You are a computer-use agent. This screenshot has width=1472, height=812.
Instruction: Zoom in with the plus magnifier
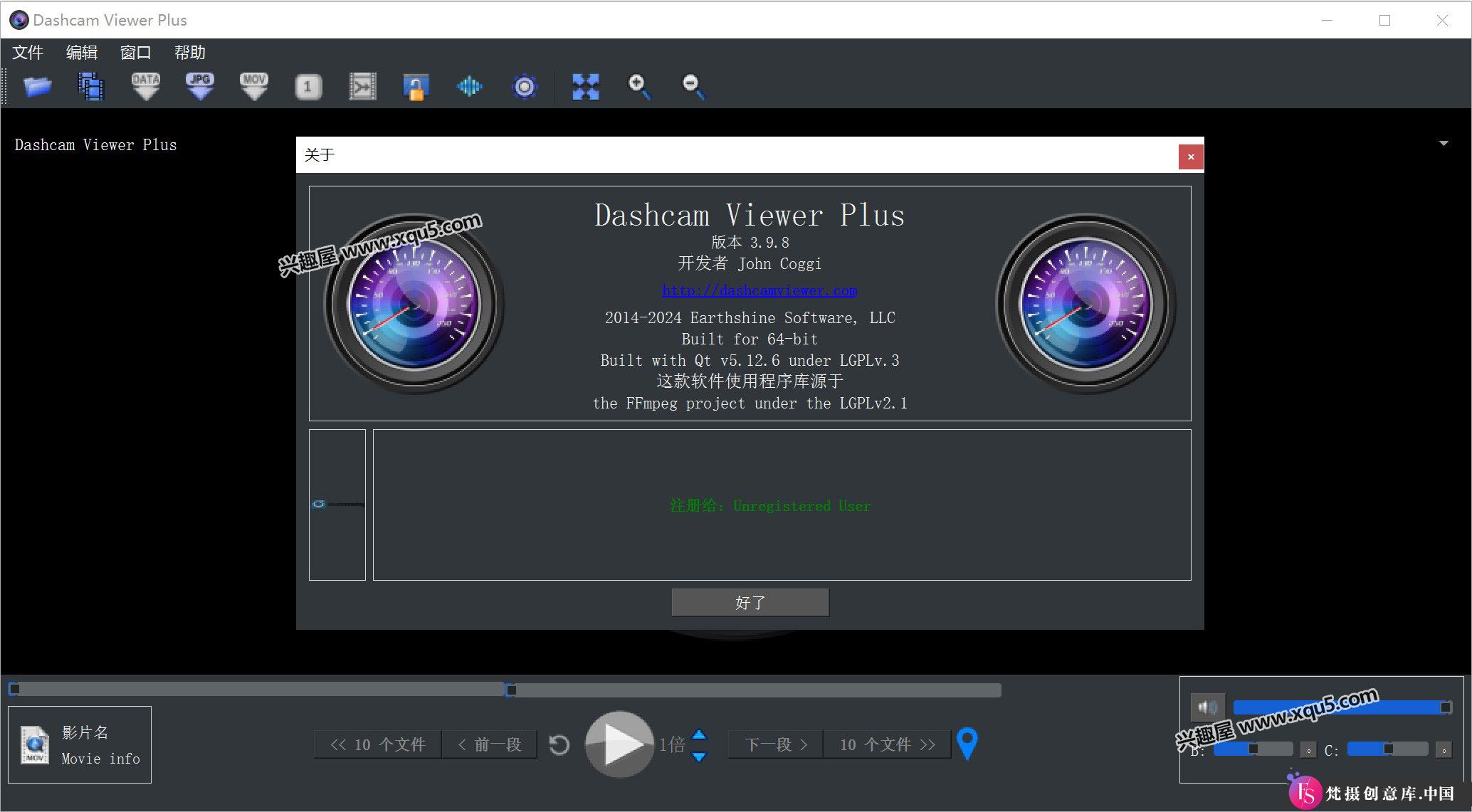pyautogui.click(x=639, y=87)
